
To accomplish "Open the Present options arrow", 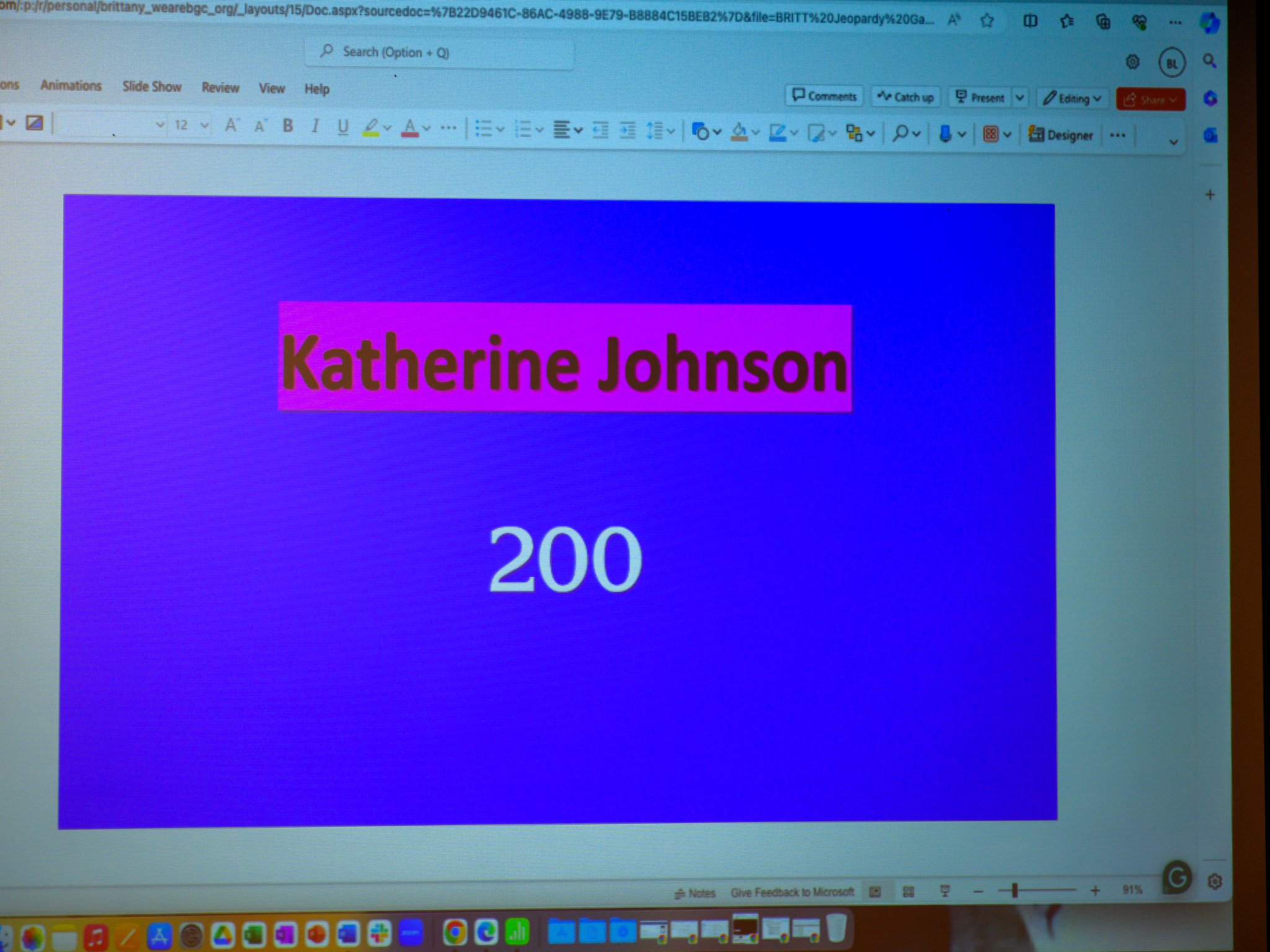I will pos(1019,98).
